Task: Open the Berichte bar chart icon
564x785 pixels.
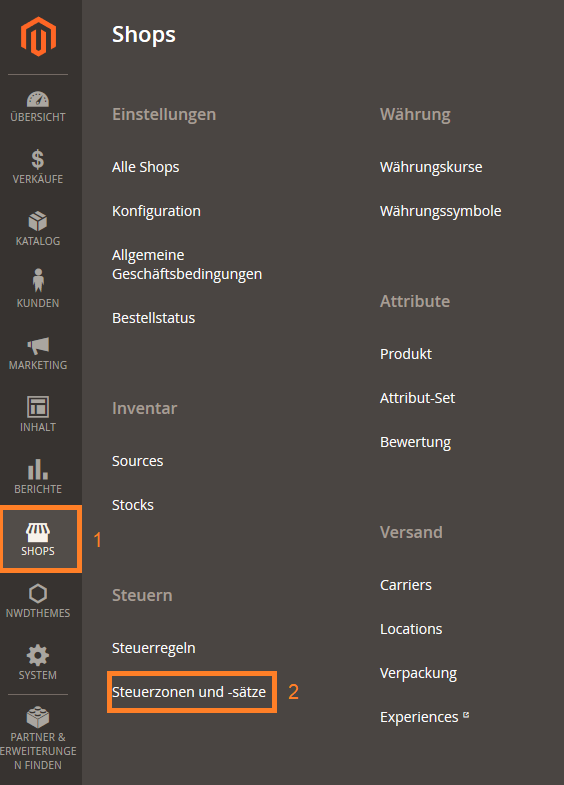Action: 38,469
